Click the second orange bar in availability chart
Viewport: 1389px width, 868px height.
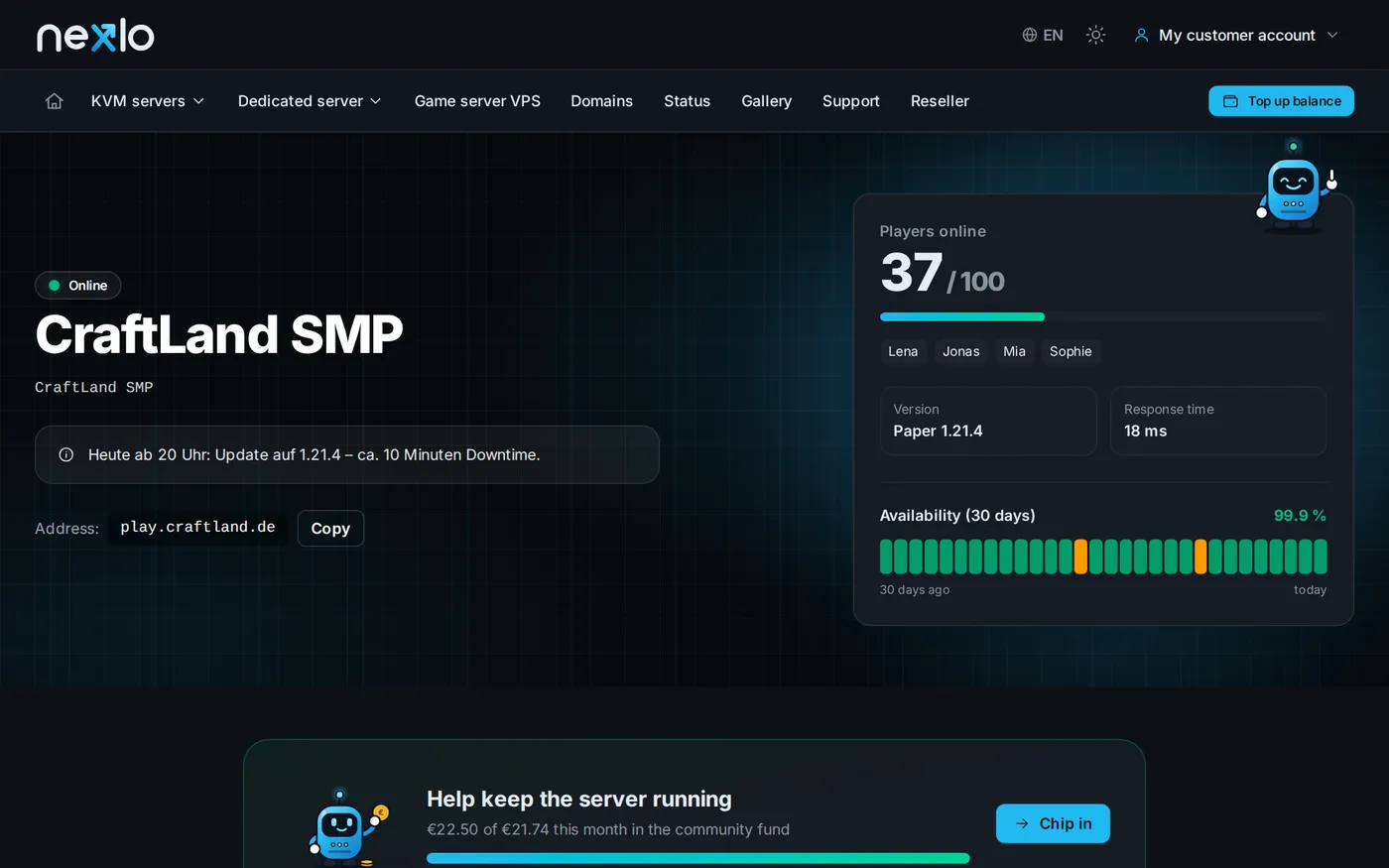point(1200,557)
